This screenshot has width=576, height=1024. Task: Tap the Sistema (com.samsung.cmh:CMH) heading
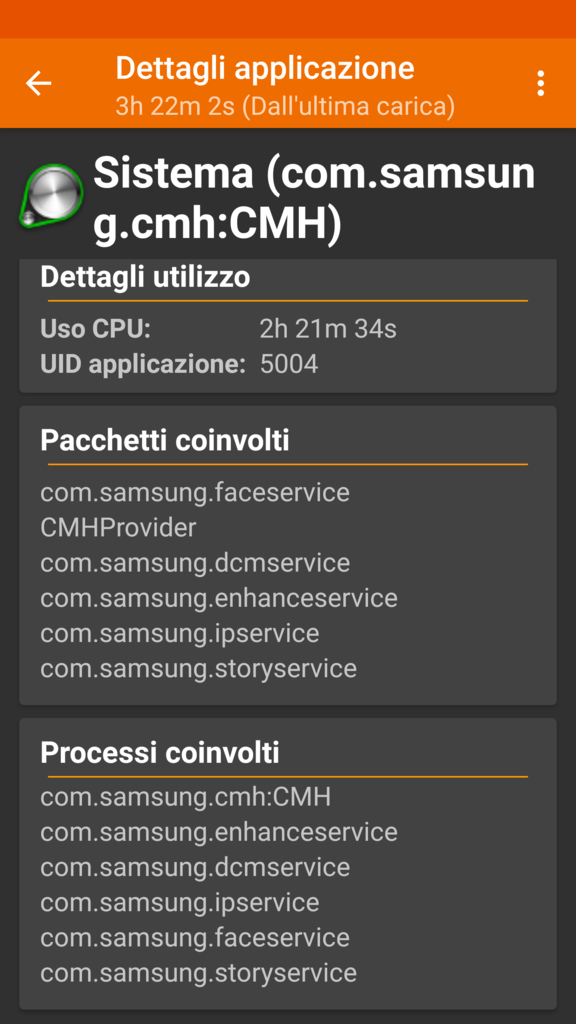[314, 200]
